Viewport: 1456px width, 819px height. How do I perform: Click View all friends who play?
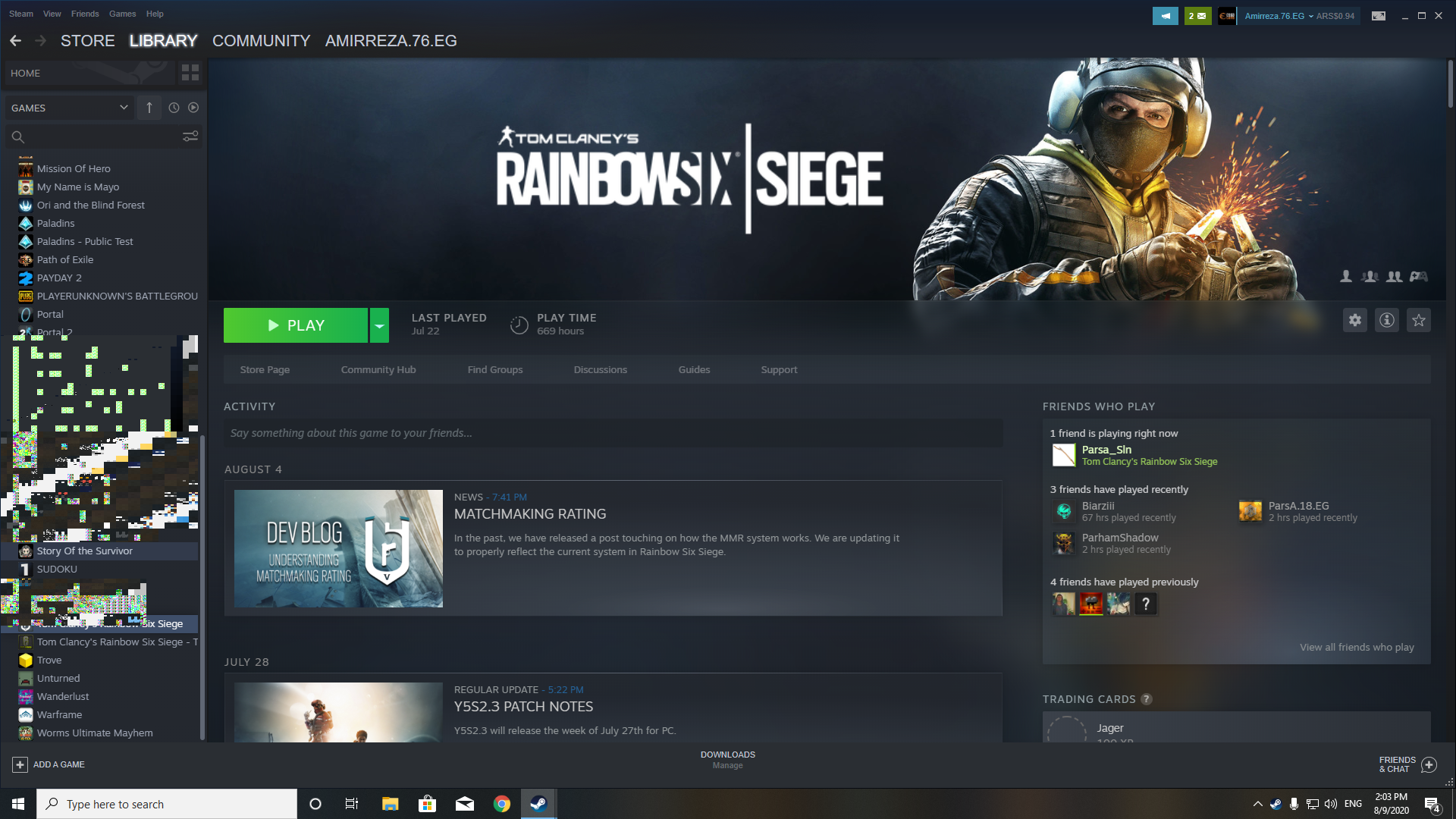tap(1357, 647)
